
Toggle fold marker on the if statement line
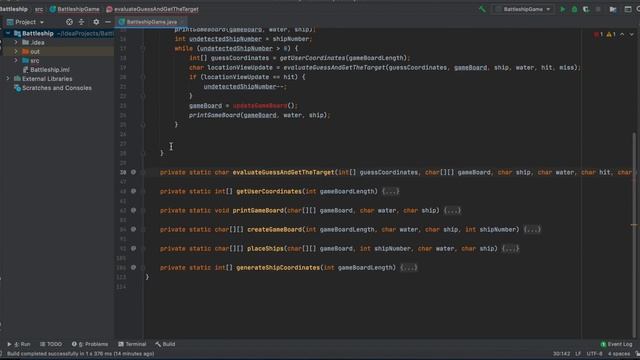(x=143, y=77)
